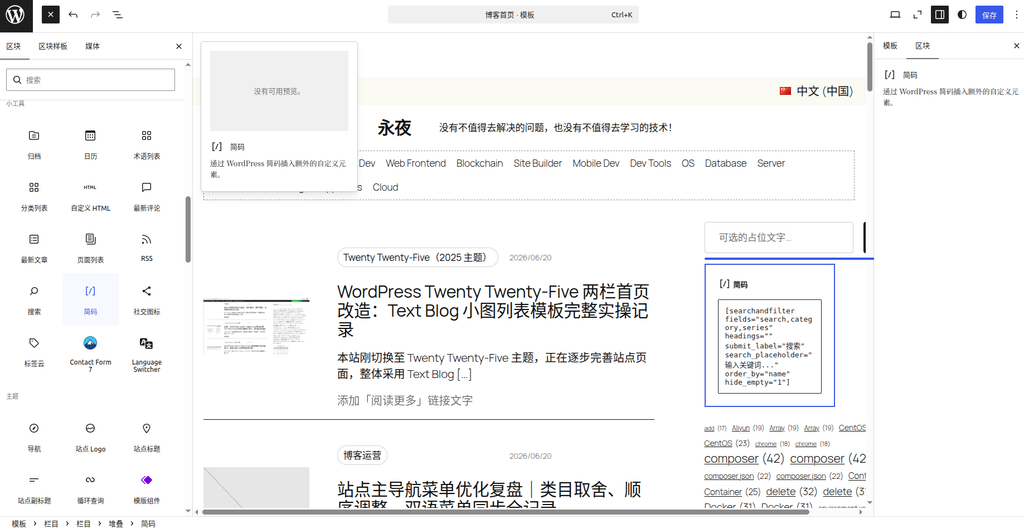1024x528 pixels.
Task: Close the settings sidebar
Action: point(1016,46)
